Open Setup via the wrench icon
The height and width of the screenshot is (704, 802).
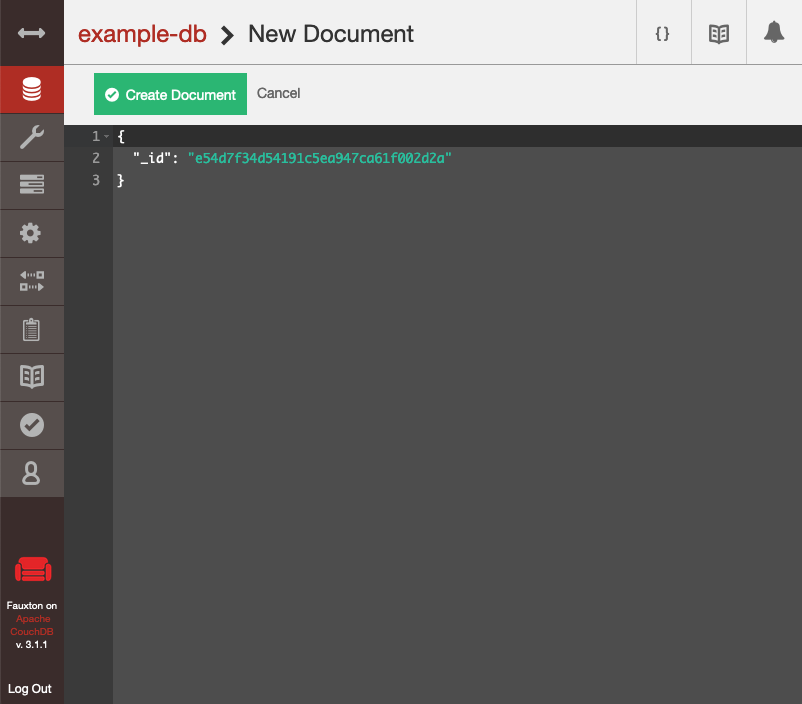point(31,137)
